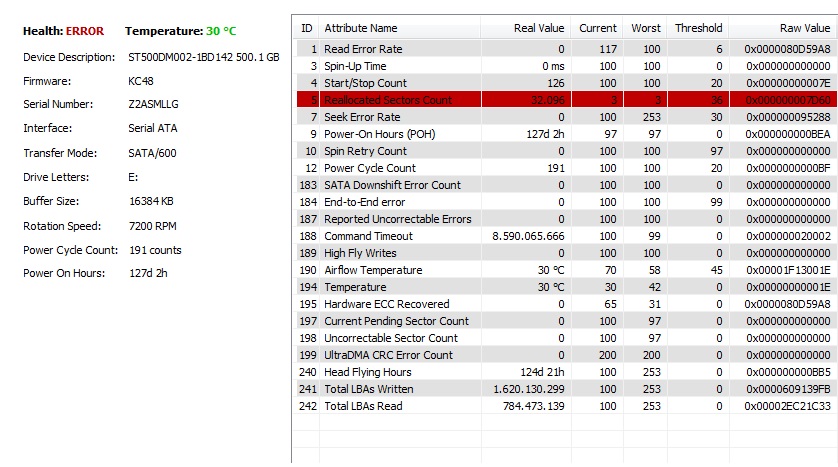Click the rotation speed 7200 RPM
This screenshot has width=838, height=467.
click(x=152, y=226)
